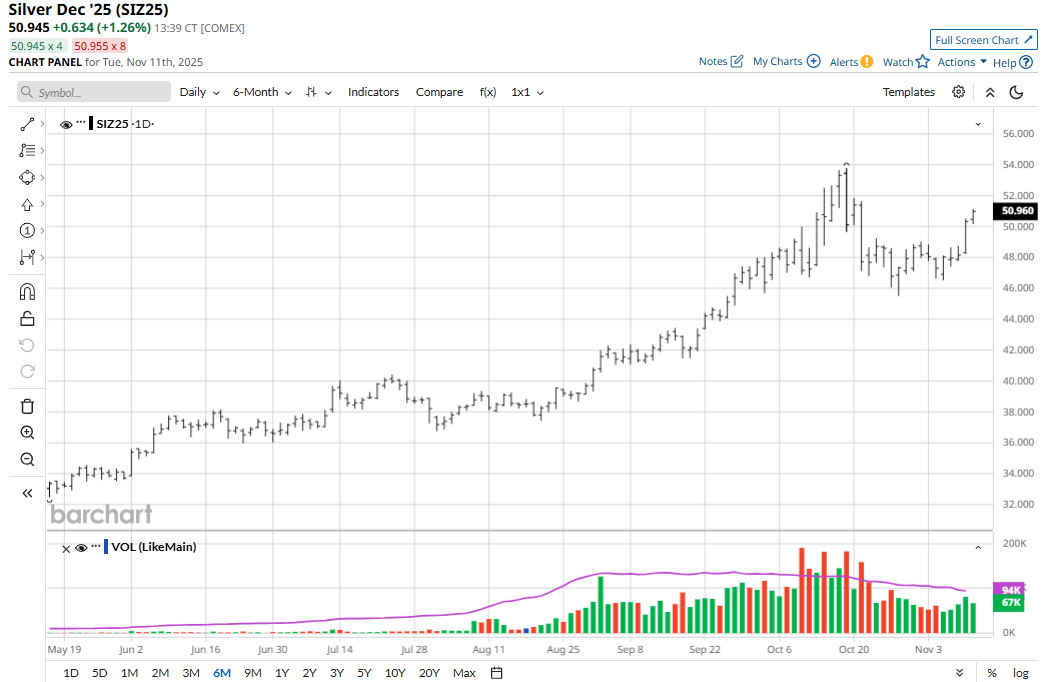Open the numbered marker tool
1057x682 pixels.
(x=27, y=230)
